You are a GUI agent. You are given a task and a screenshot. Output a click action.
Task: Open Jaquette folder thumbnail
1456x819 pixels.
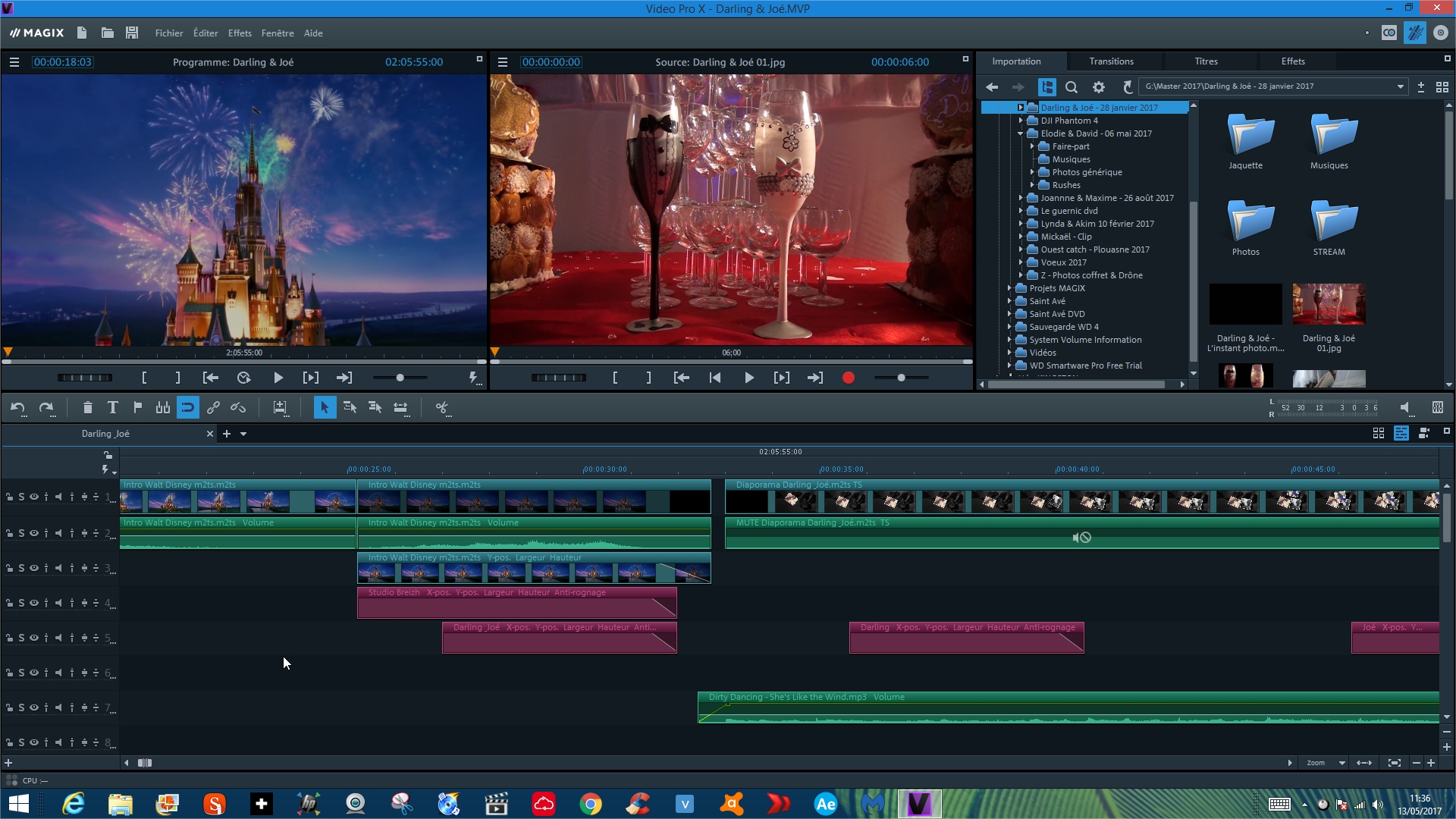coord(1246,141)
